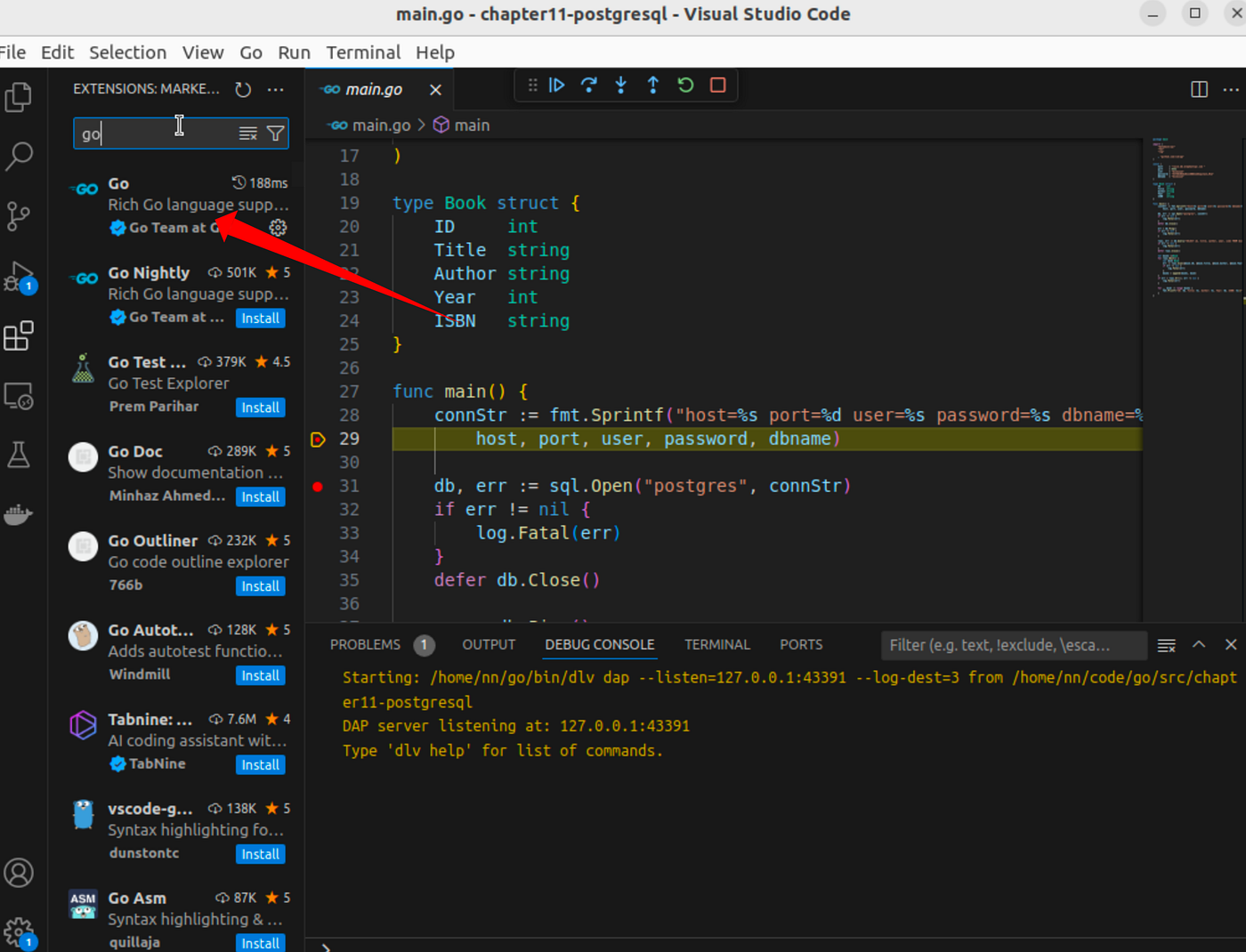Open Extensions view more actions menu

(276, 89)
